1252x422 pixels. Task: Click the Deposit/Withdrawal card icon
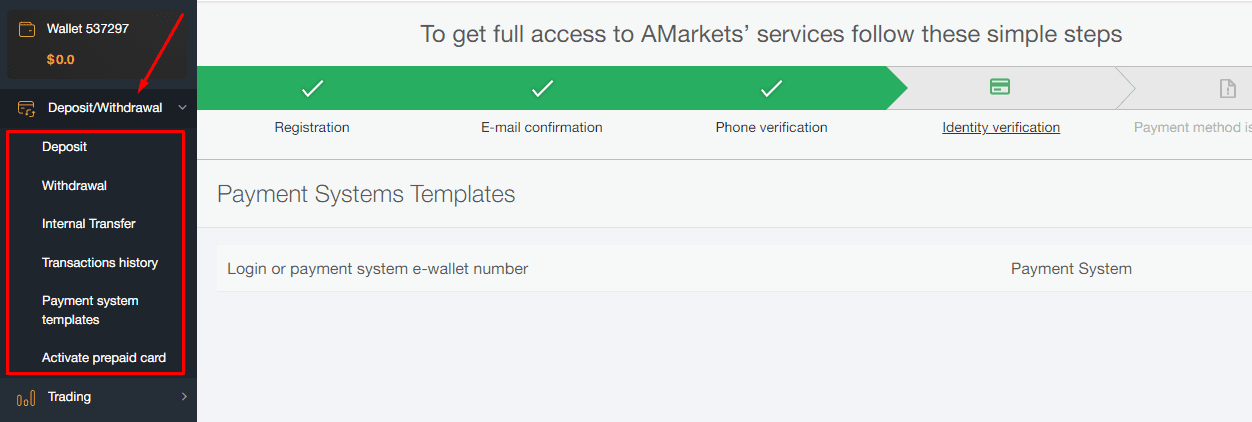click(27, 108)
